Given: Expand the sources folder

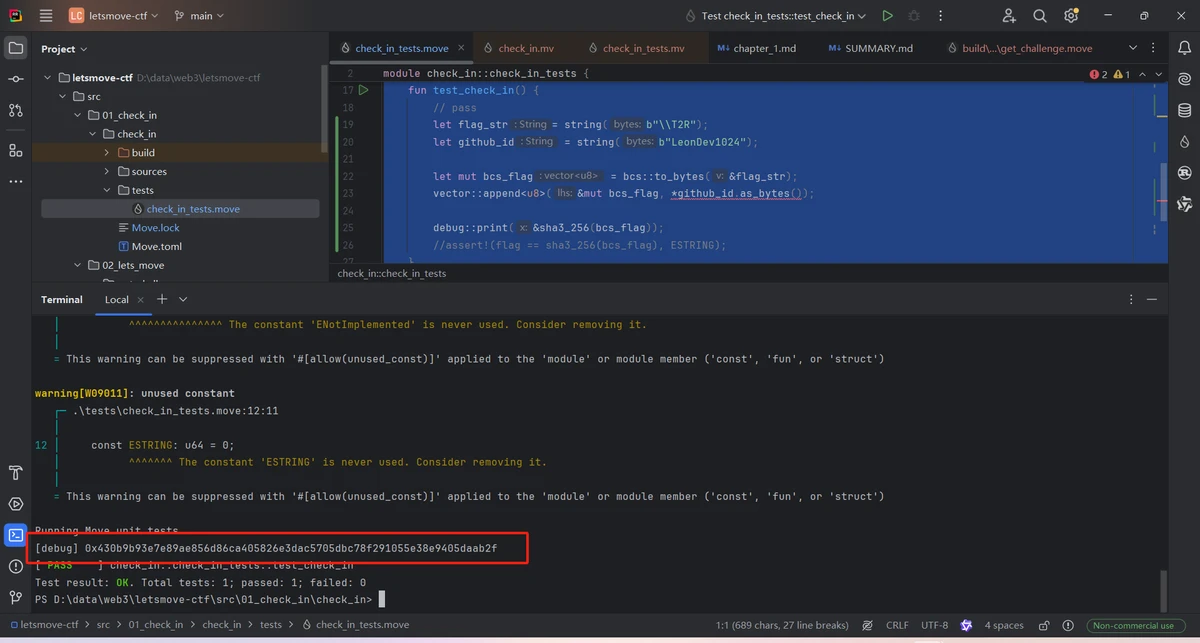Looking at the screenshot, I should click(x=107, y=172).
